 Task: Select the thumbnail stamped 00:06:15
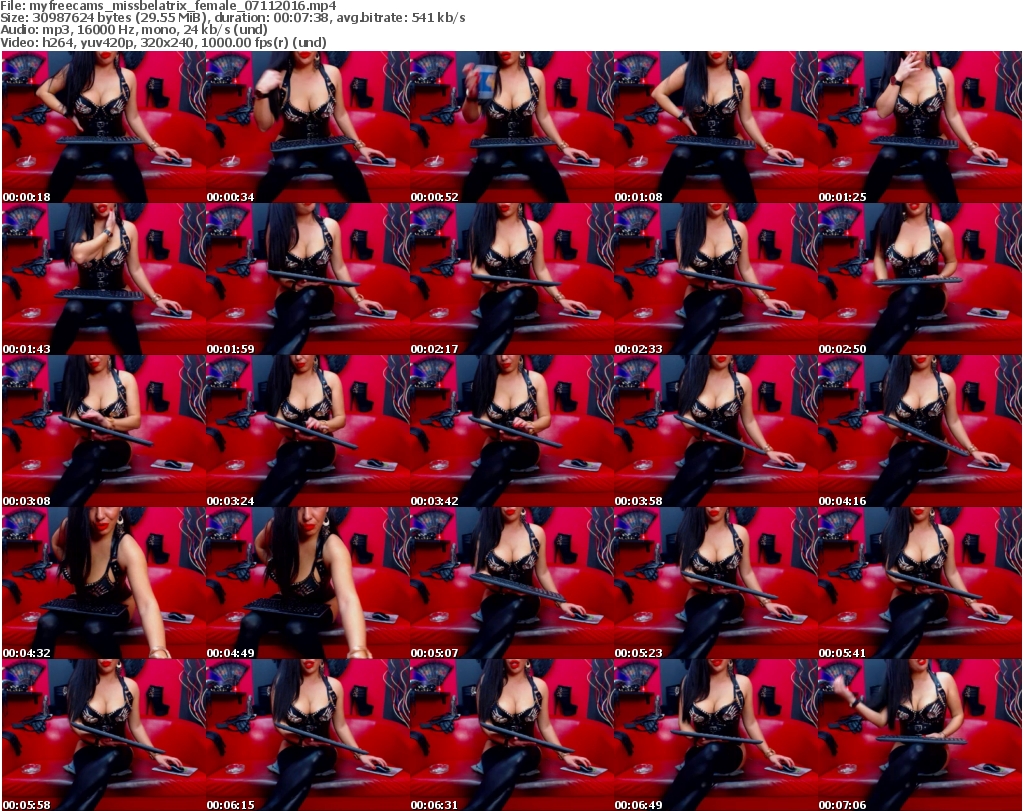tap(308, 735)
